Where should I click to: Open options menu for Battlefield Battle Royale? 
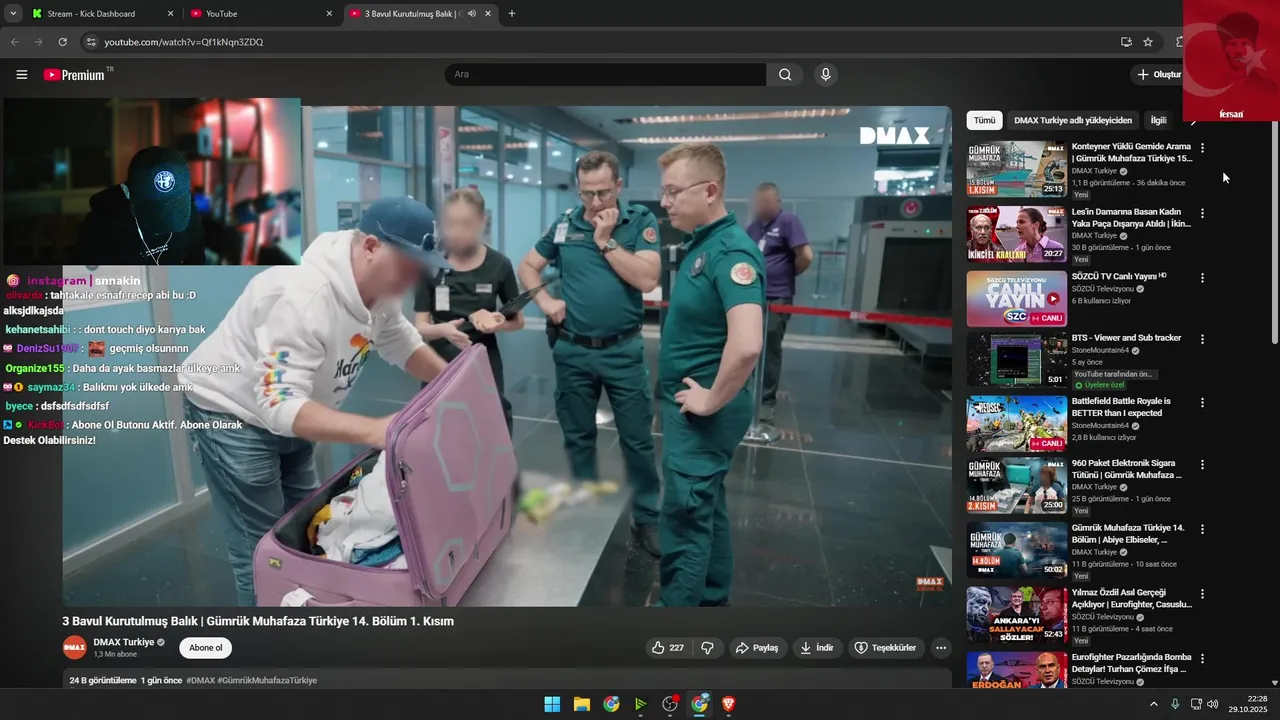tap(1202, 402)
